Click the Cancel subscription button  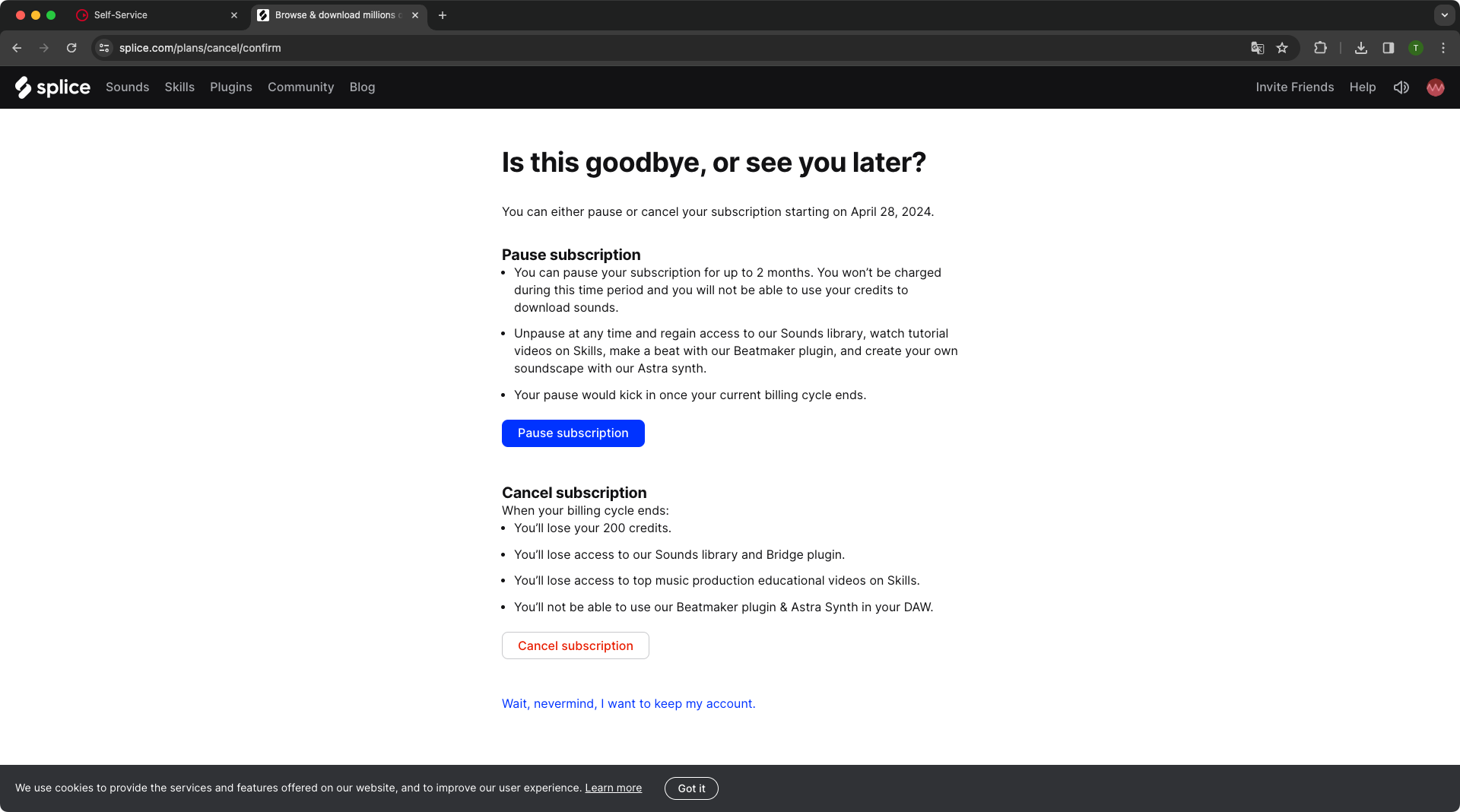pos(575,645)
